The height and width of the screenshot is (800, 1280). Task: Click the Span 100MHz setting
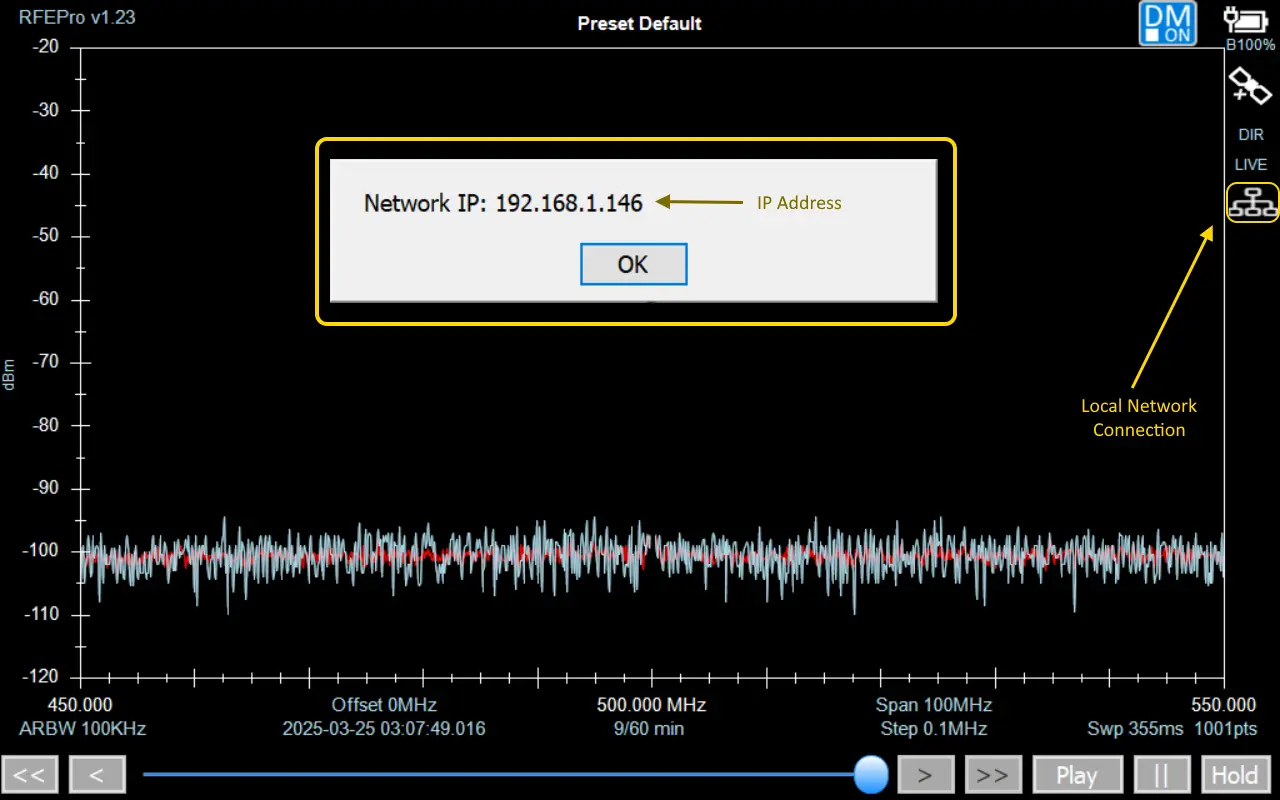click(x=933, y=704)
